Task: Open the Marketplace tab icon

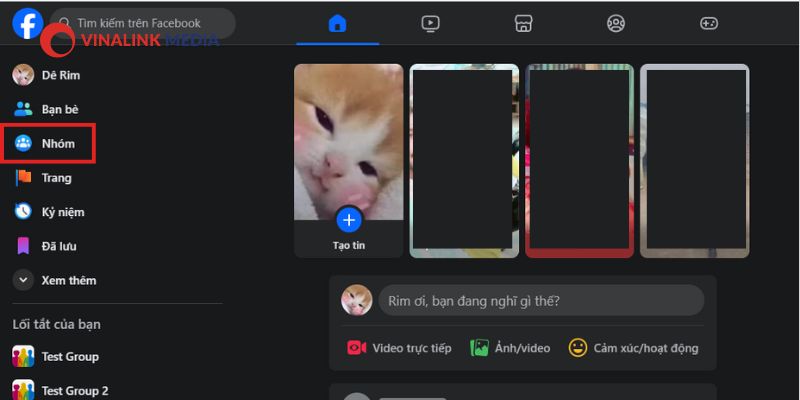Action: click(523, 23)
